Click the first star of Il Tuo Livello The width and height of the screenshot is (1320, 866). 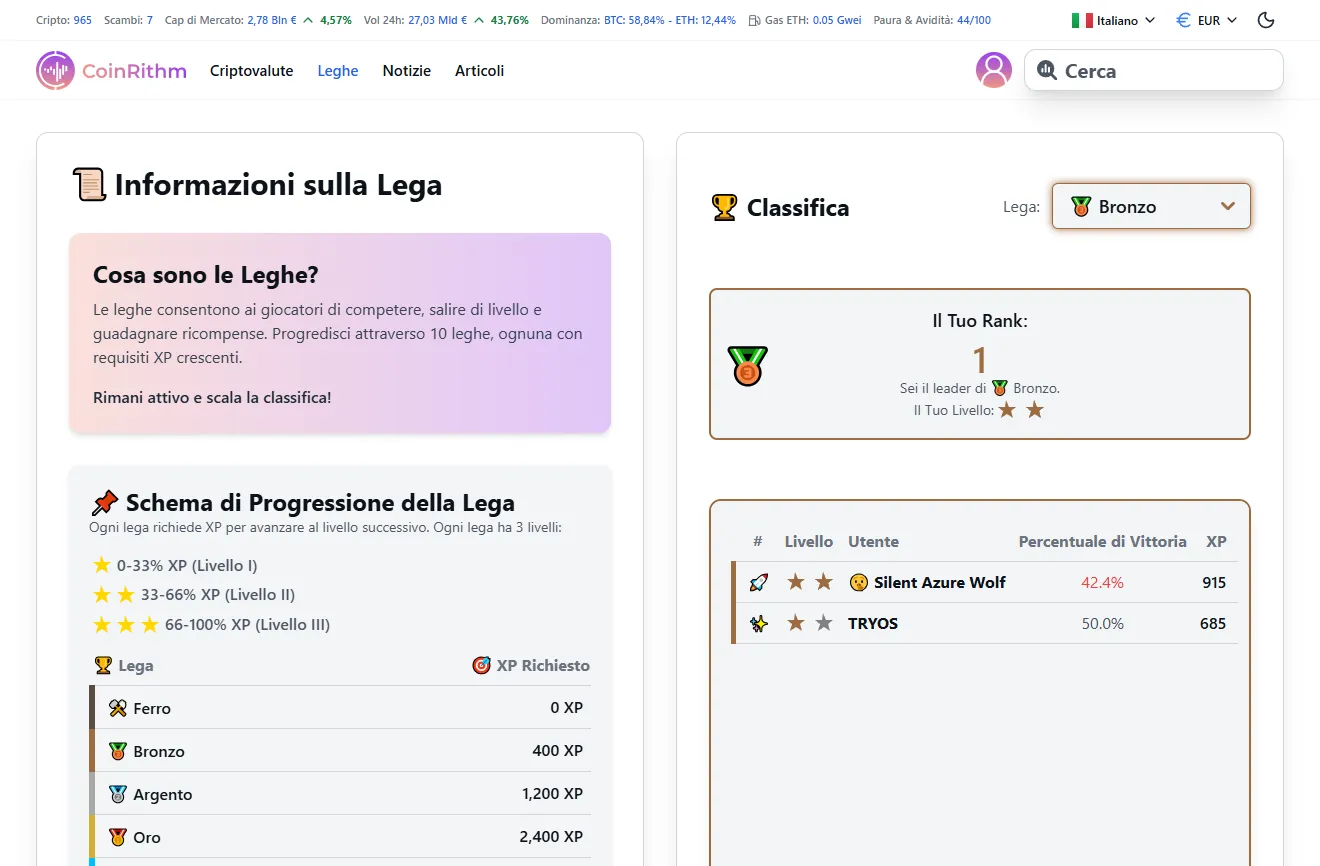1008,409
